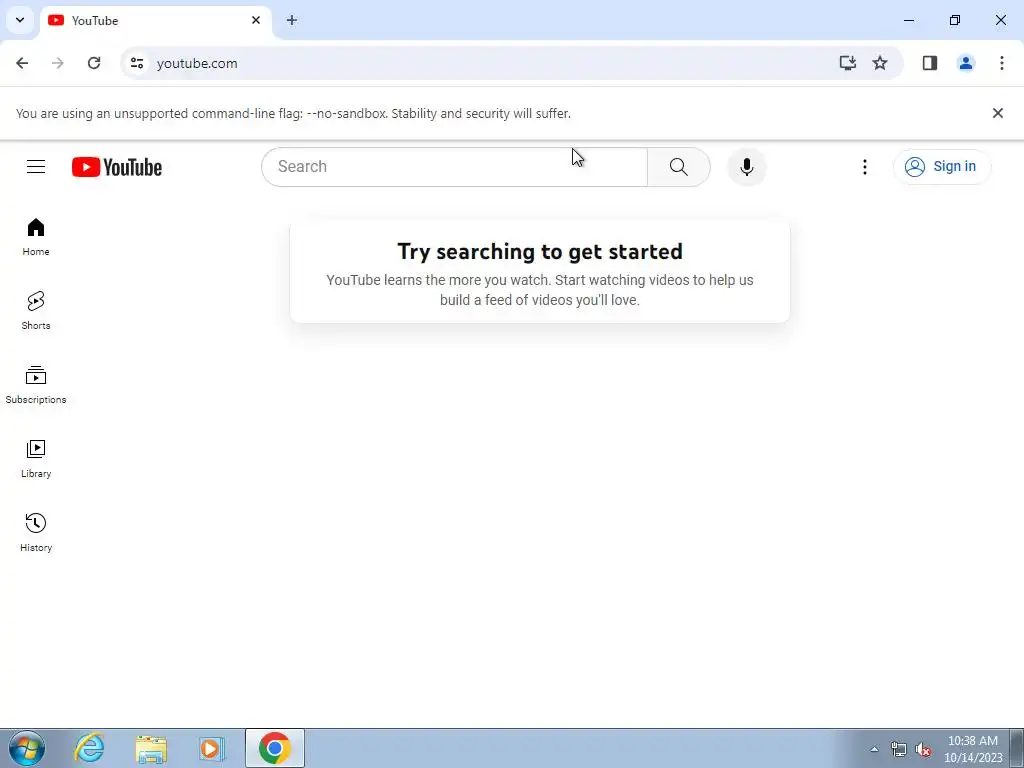Image resolution: width=1024 pixels, height=768 pixels.
Task: Open Shorts in the sidebar
Action: (36, 310)
